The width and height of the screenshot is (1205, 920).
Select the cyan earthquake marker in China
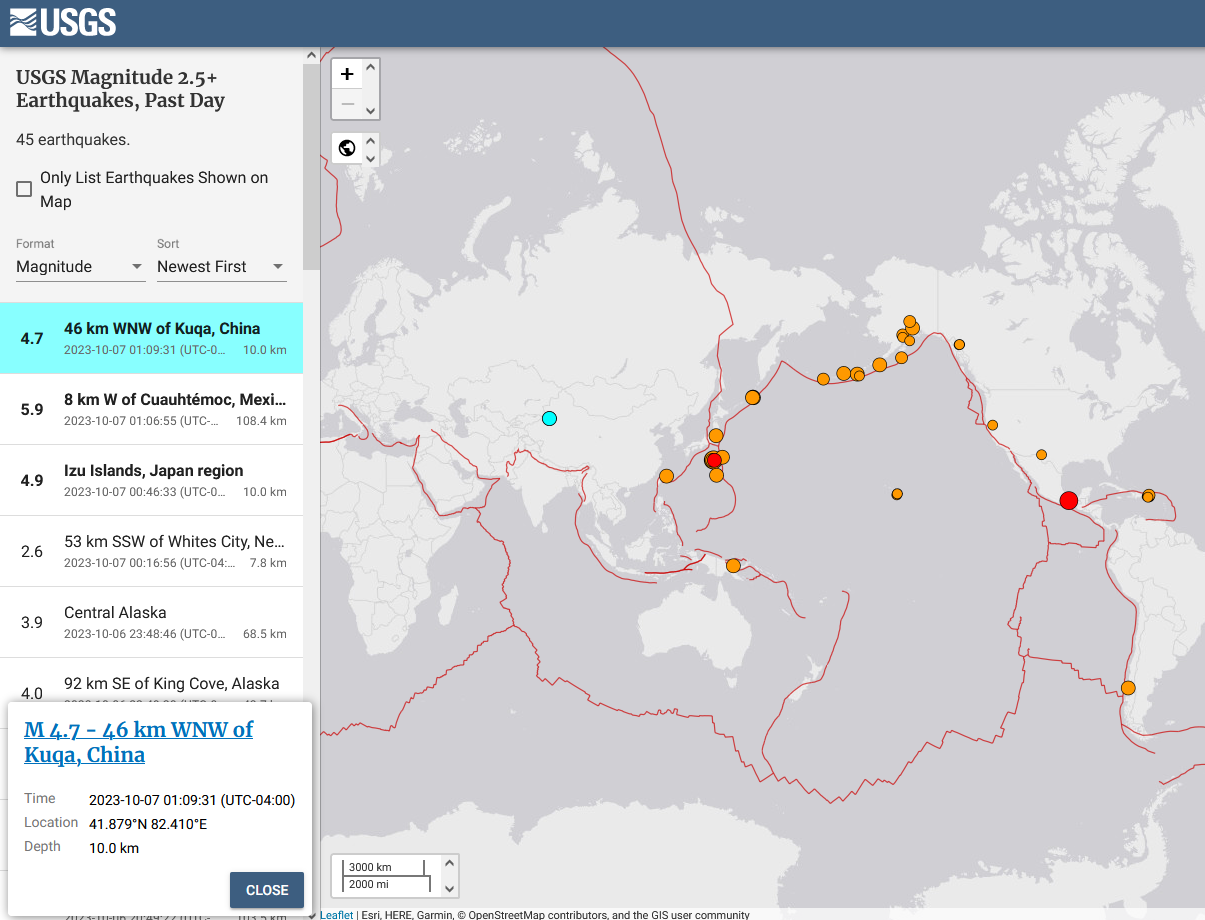pos(549,418)
